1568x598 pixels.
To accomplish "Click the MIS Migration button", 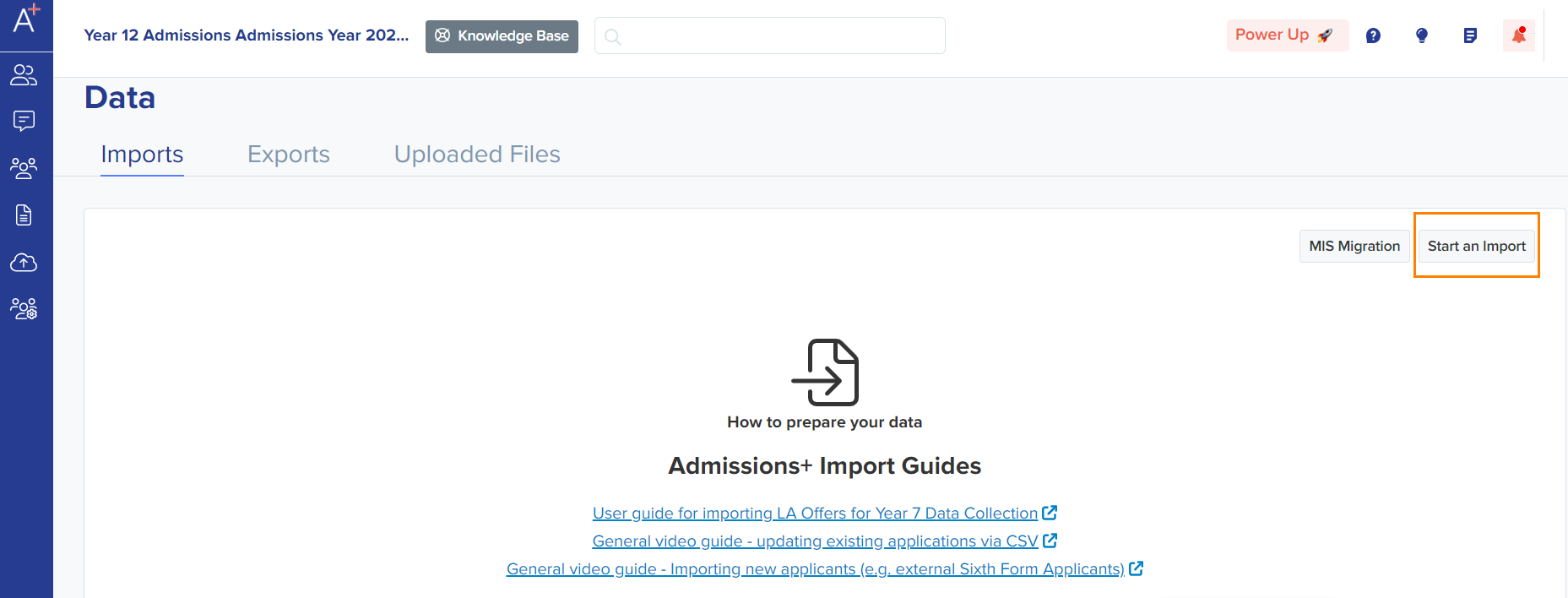I will [x=1354, y=246].
